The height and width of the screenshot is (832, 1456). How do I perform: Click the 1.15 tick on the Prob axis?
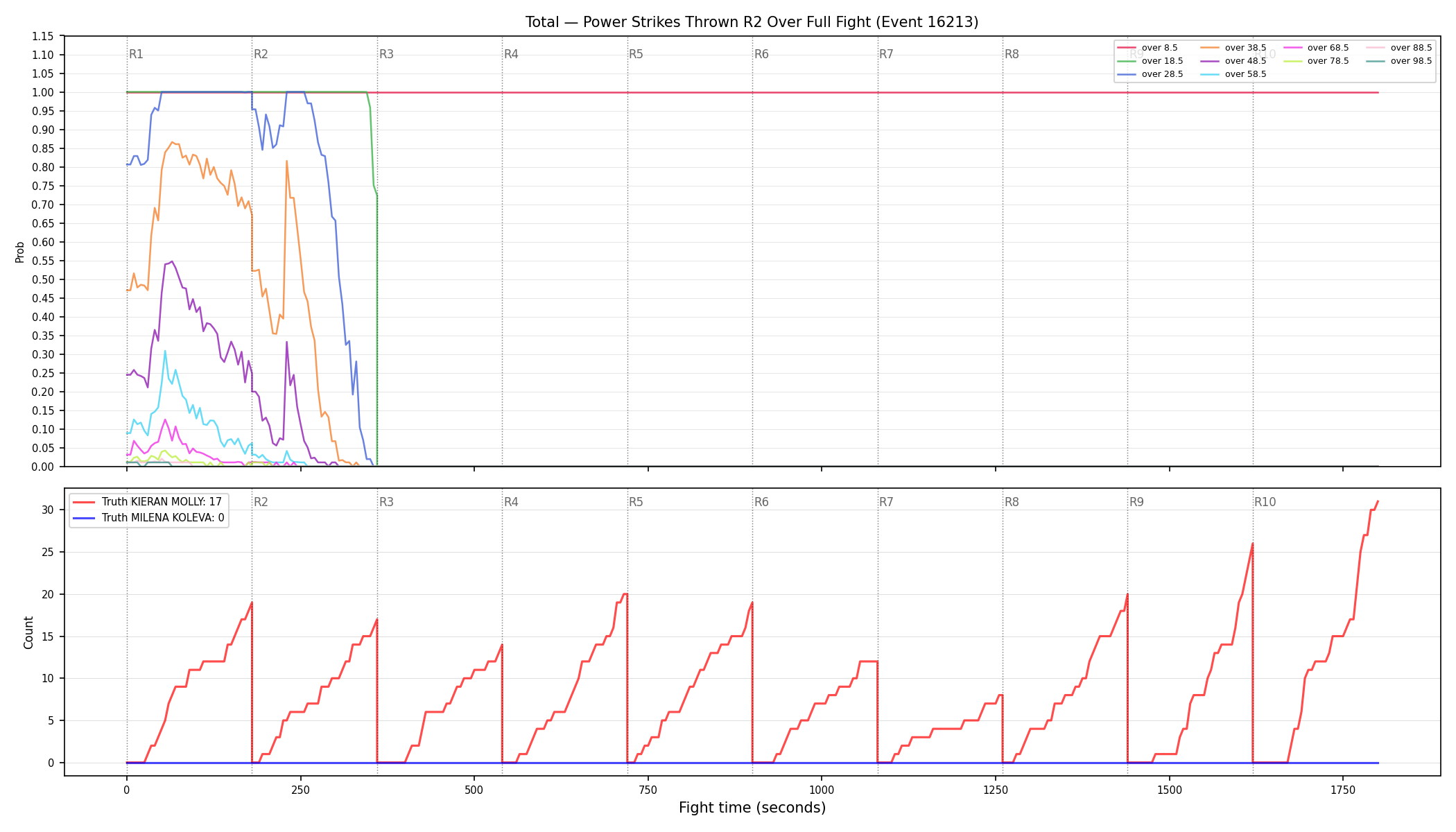click(42, 36)
